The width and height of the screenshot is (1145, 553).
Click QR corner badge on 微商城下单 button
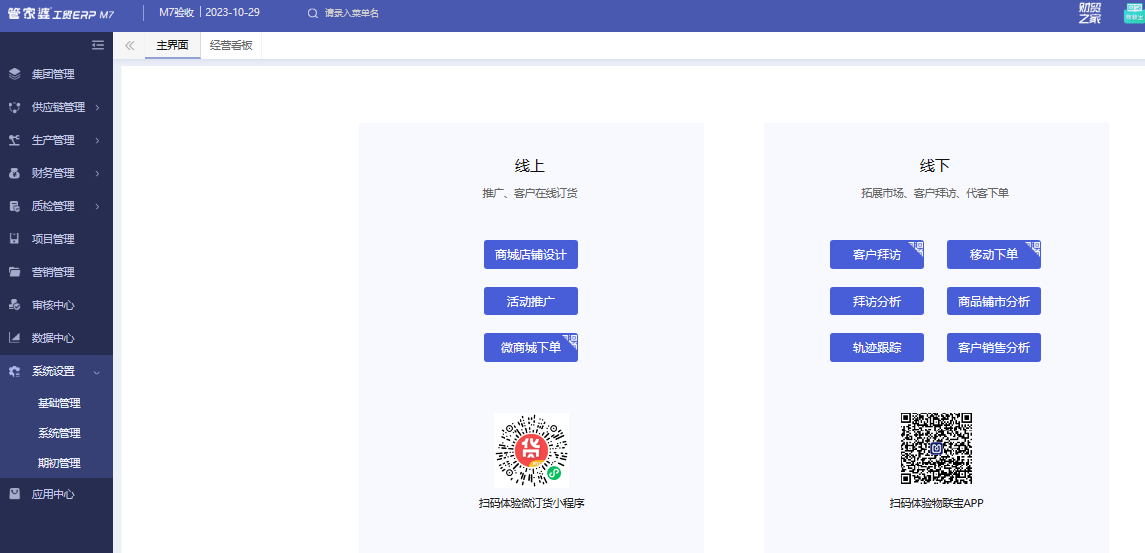[x=571, y=340]
